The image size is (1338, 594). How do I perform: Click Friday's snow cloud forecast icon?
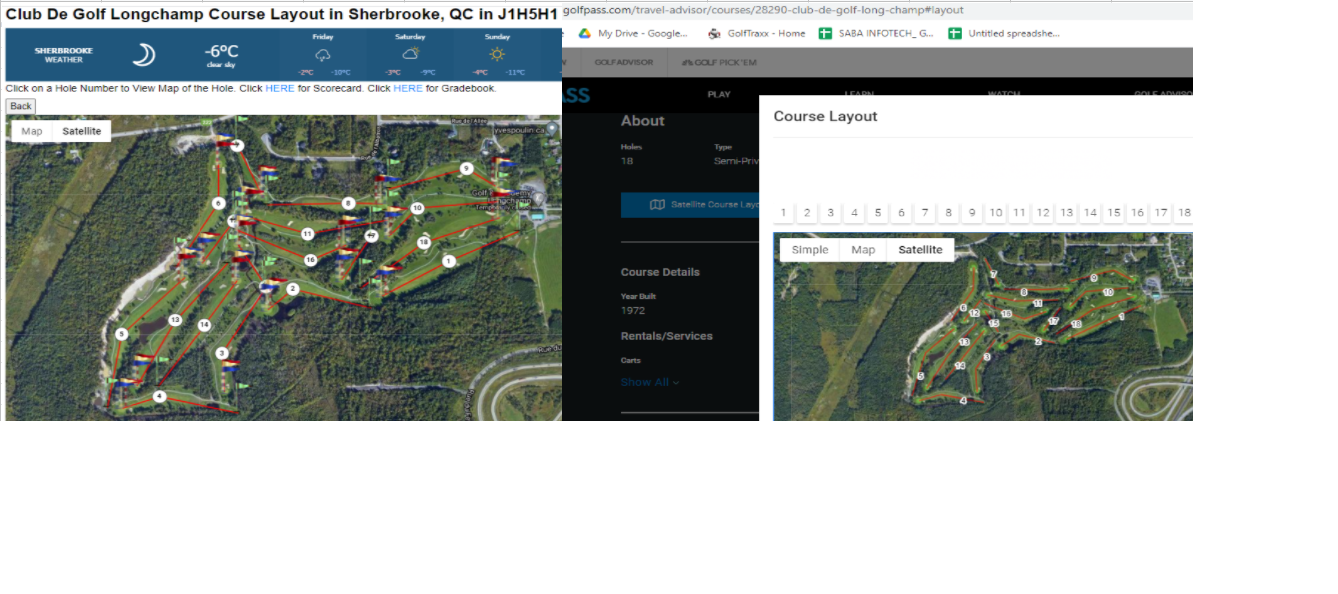[x=323, y=55]
